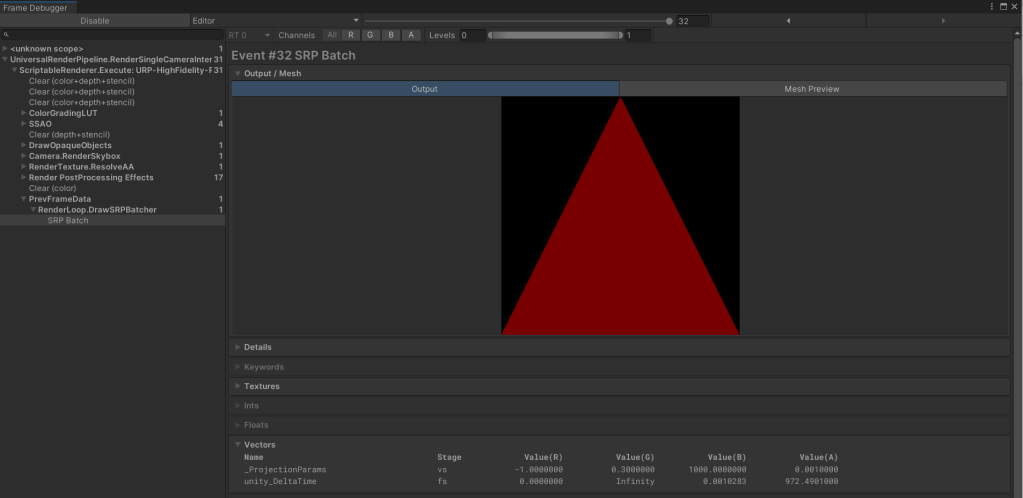
Task: Toggle the green G channel button
Action: tap(370, 35)
